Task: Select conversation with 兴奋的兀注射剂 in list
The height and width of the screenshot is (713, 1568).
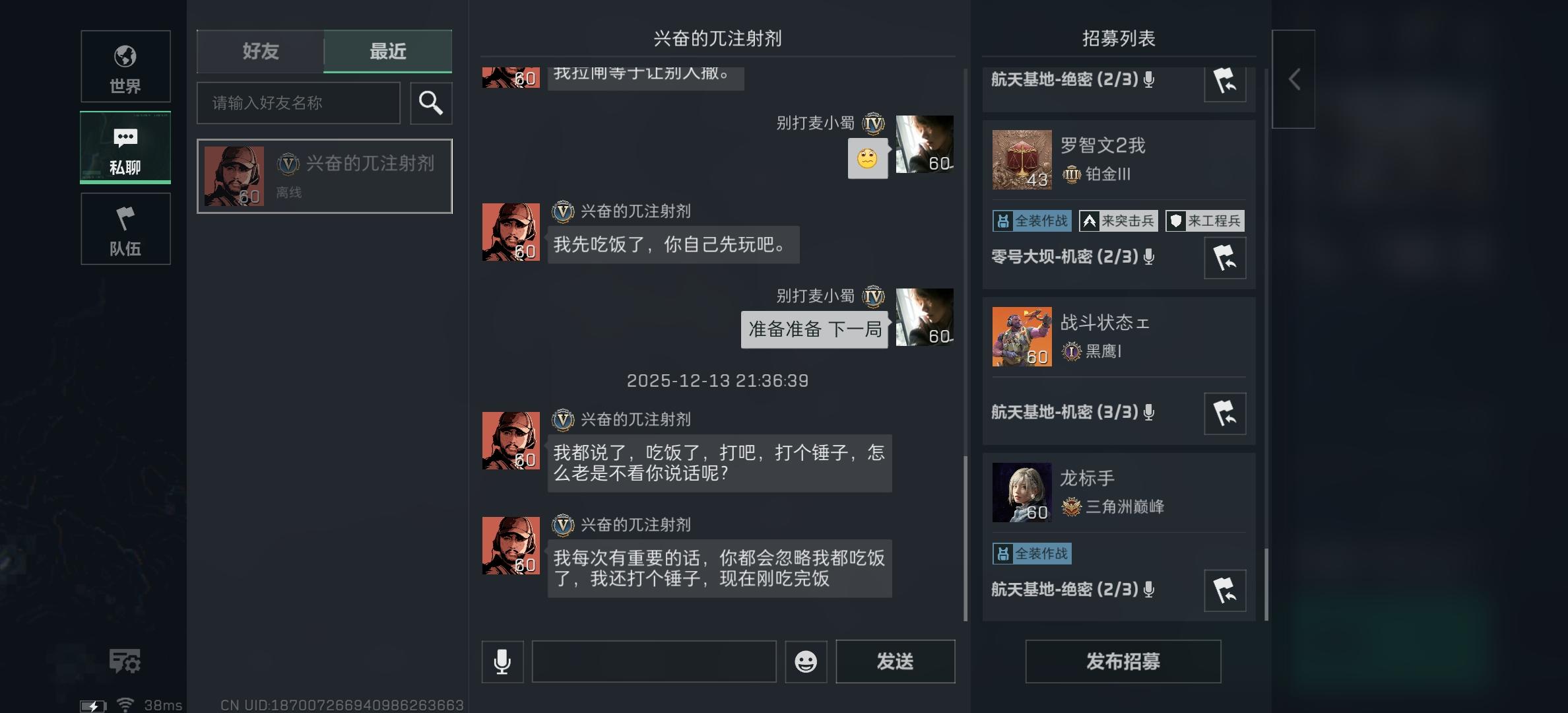Action: coord(325,176)
